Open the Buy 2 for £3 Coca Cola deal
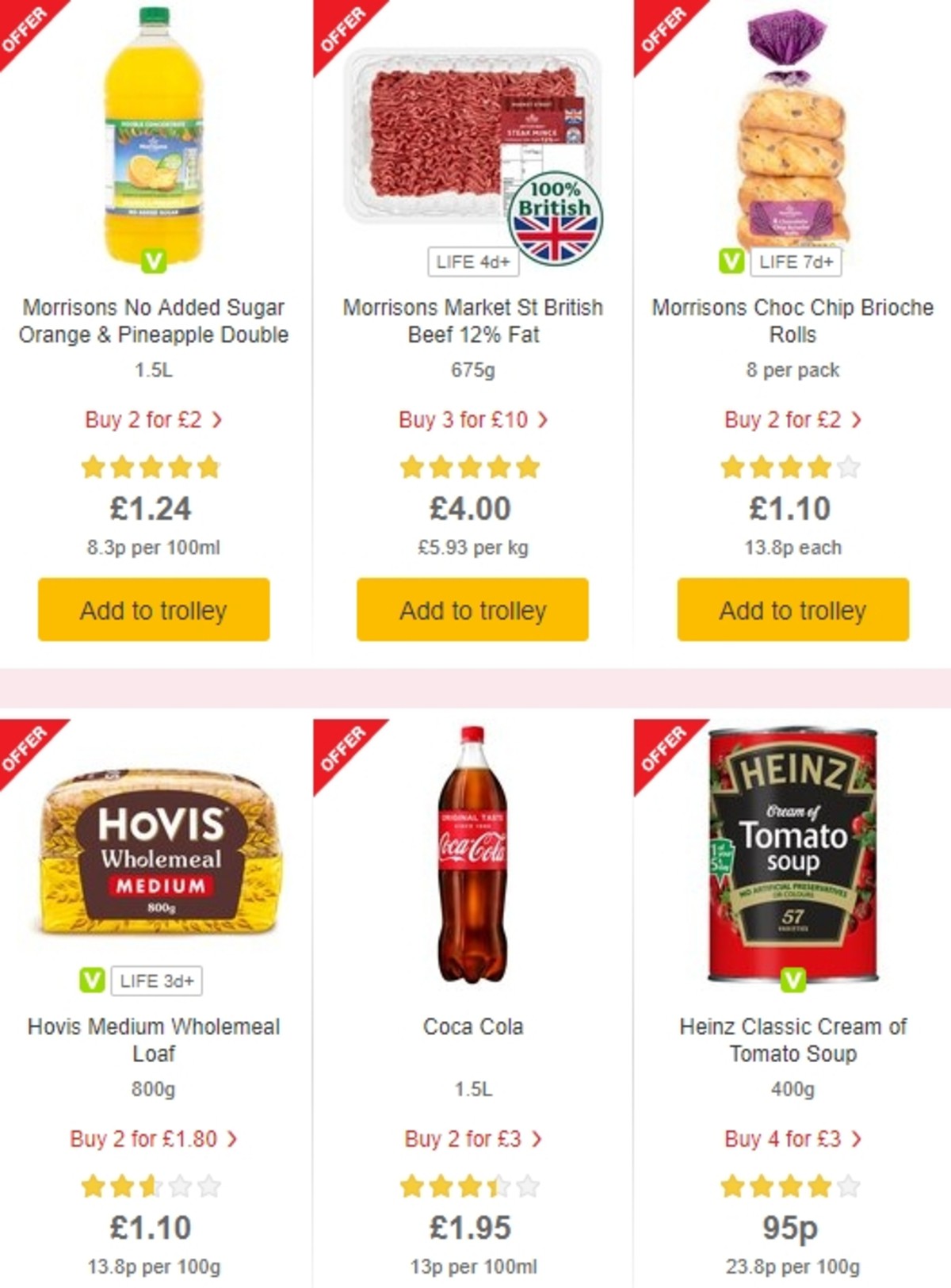951x1288 pixels. (472, 1139)
